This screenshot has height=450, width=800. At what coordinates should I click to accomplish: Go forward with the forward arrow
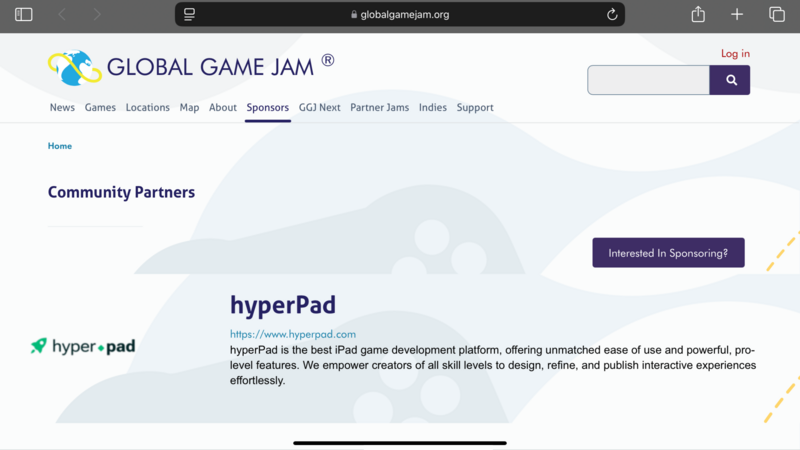pos(97,14)
